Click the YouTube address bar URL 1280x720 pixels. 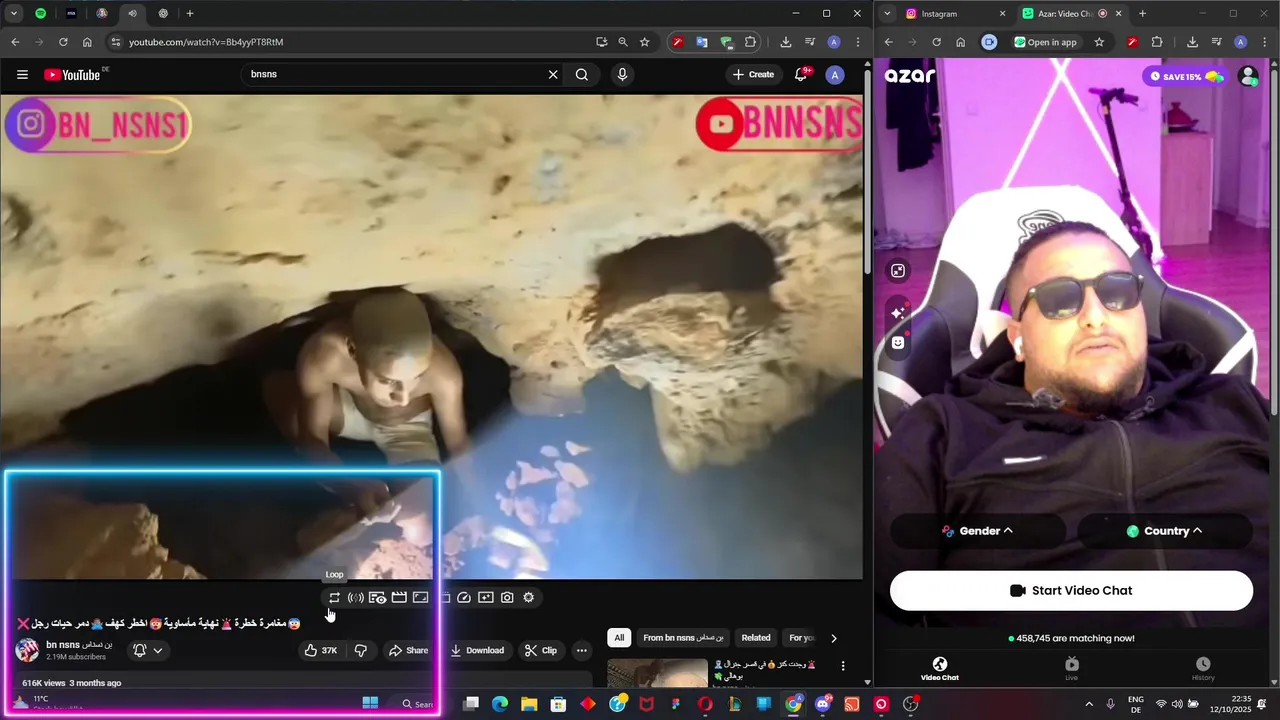pos(206,42)
